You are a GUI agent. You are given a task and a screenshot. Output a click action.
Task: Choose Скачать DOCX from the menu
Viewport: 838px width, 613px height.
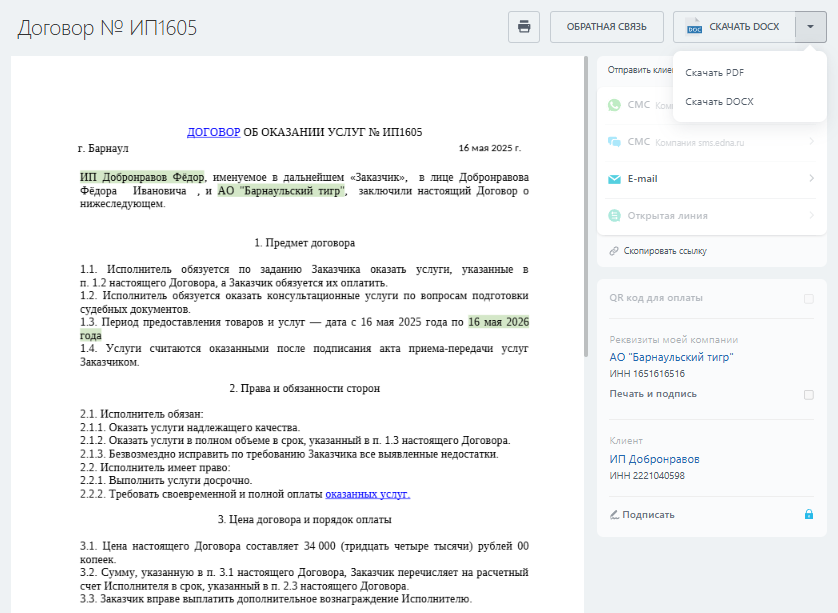719,102
